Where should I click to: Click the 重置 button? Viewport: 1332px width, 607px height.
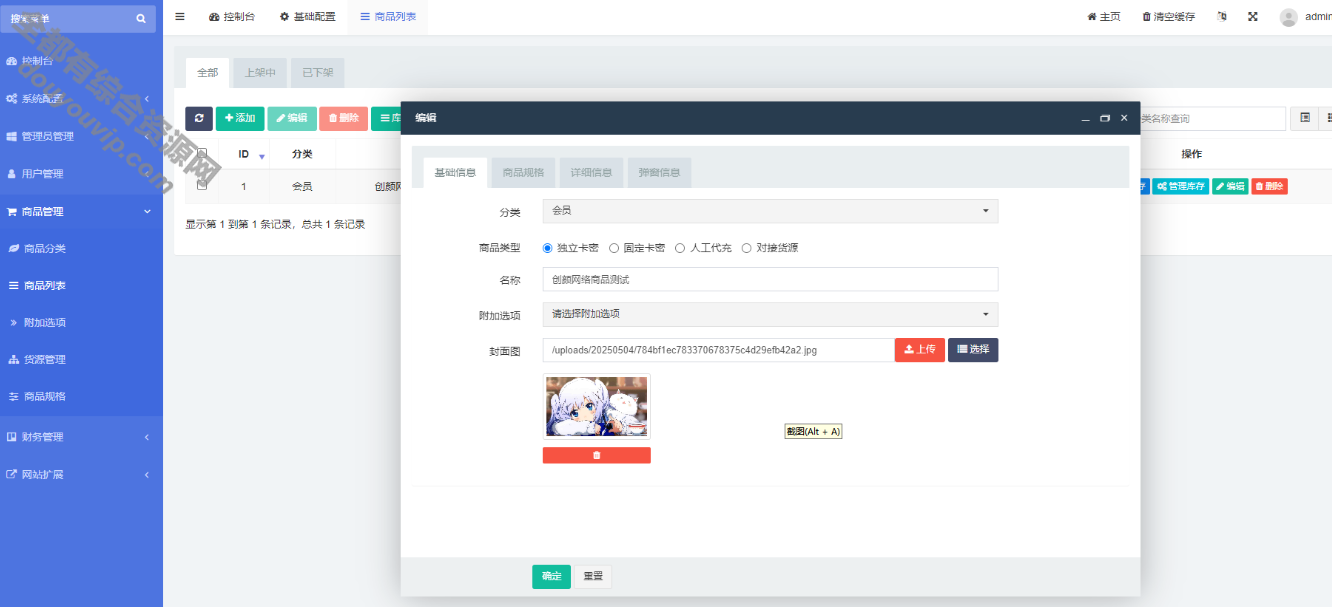[593, 576]
